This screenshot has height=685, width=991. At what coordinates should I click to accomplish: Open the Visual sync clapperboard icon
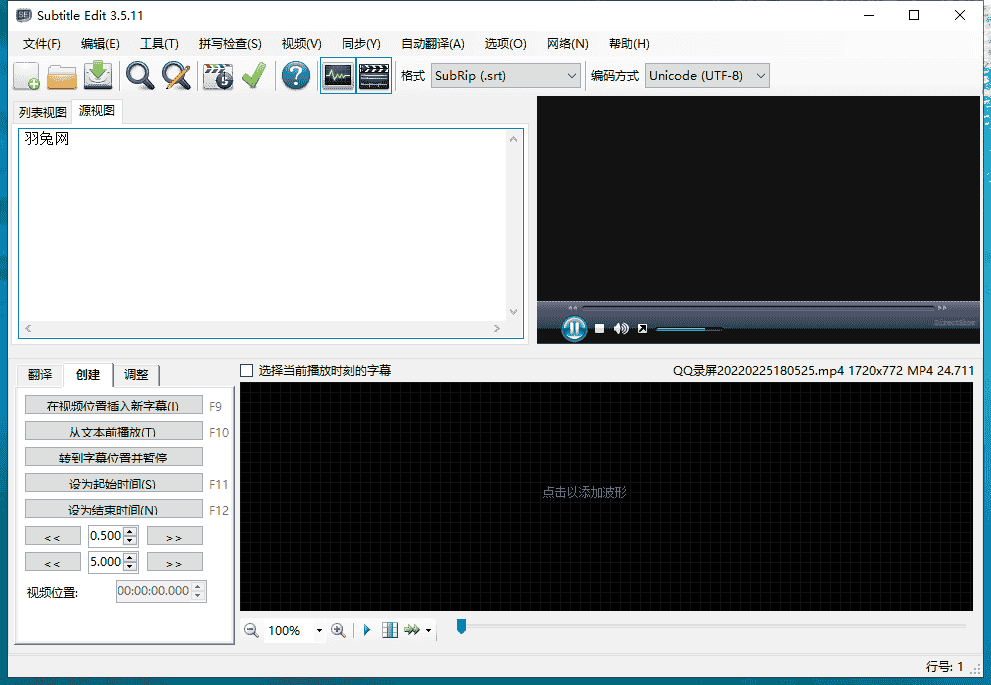tap(218, 76)
